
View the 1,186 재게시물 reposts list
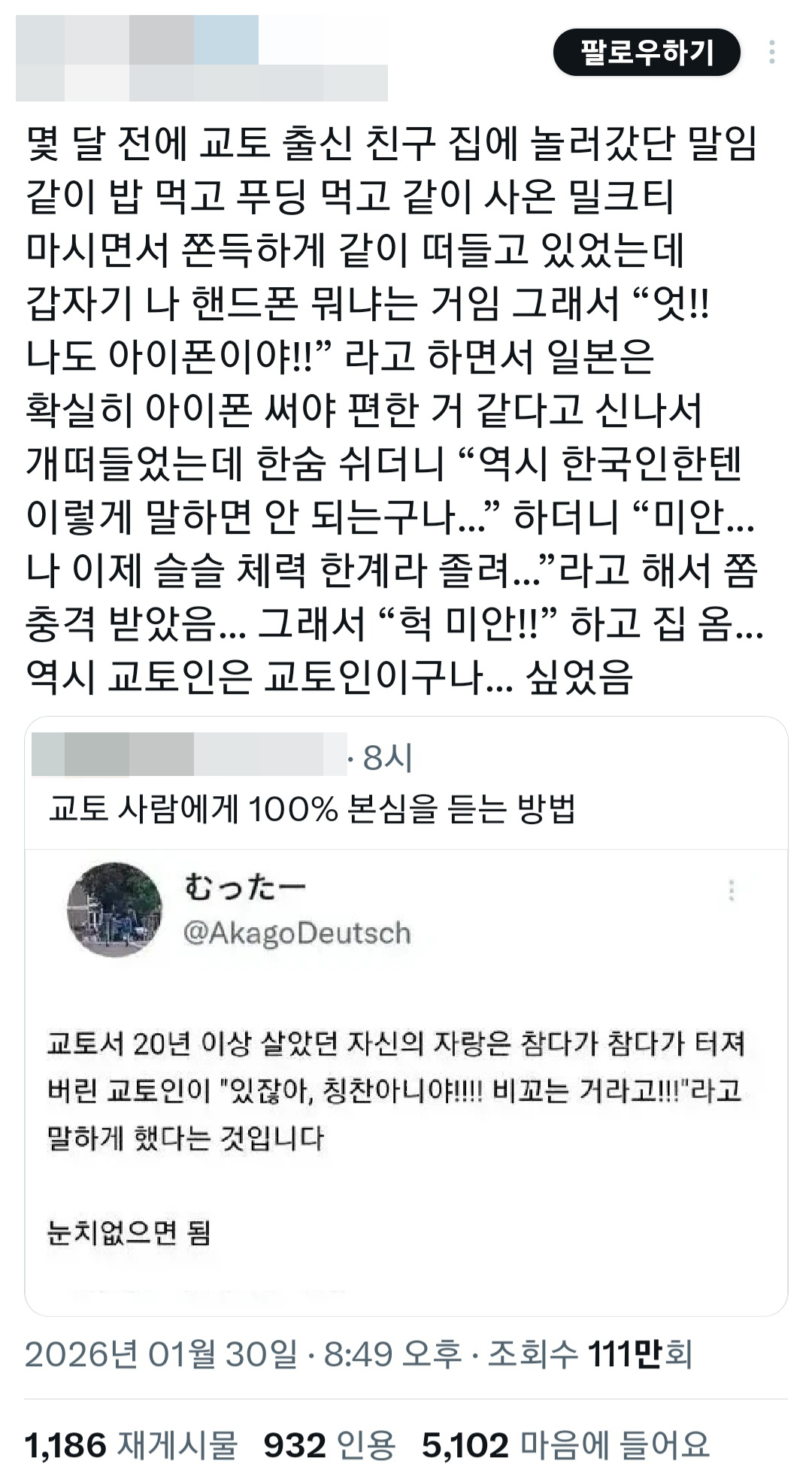point(131,1444)
